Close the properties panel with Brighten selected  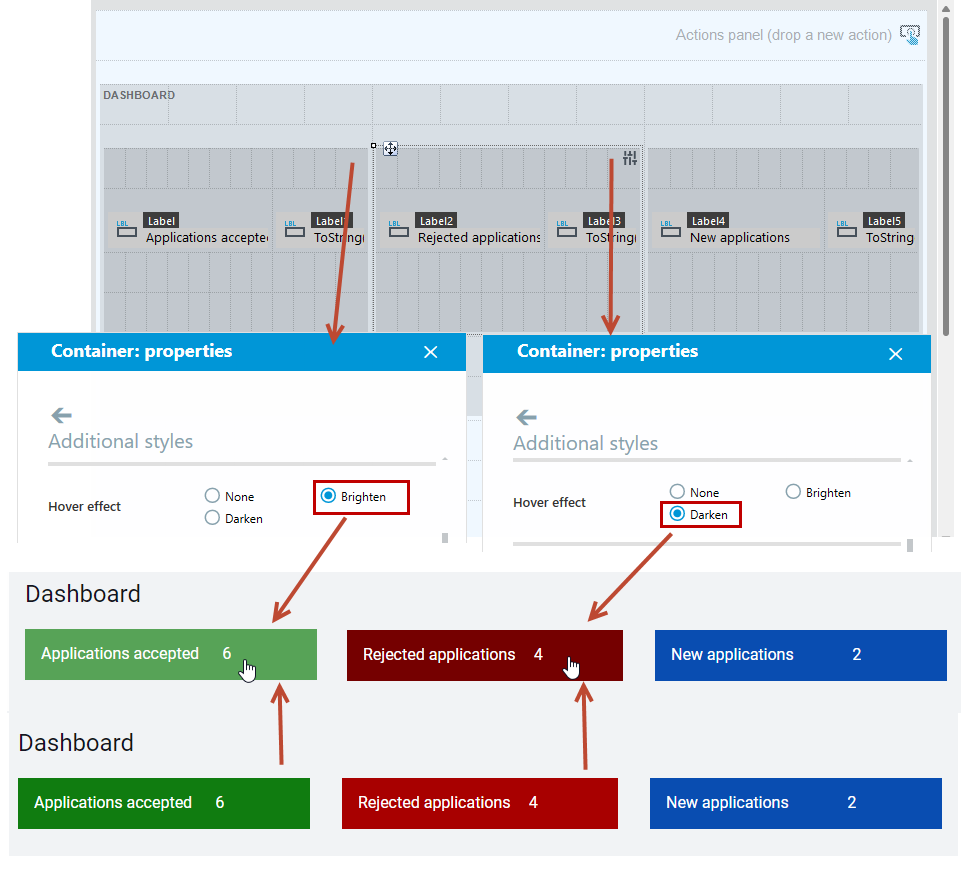tap(430, 352)
